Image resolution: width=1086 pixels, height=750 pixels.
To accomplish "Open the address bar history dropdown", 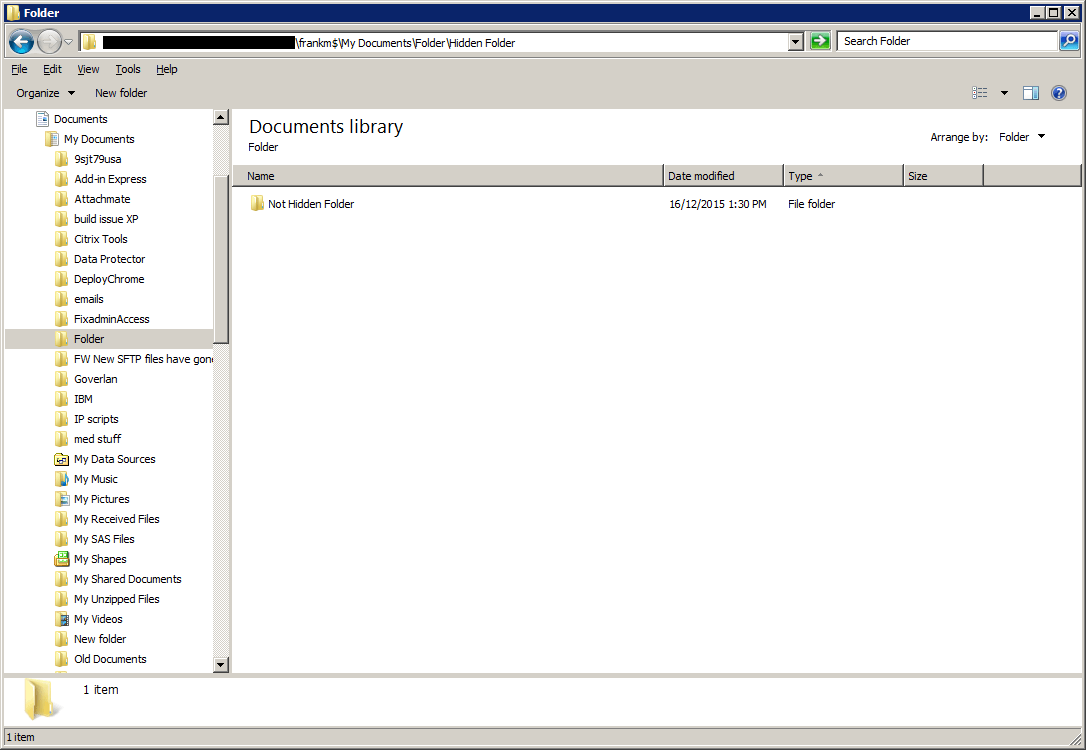I will pyautogui.click(x=796, y=42).
